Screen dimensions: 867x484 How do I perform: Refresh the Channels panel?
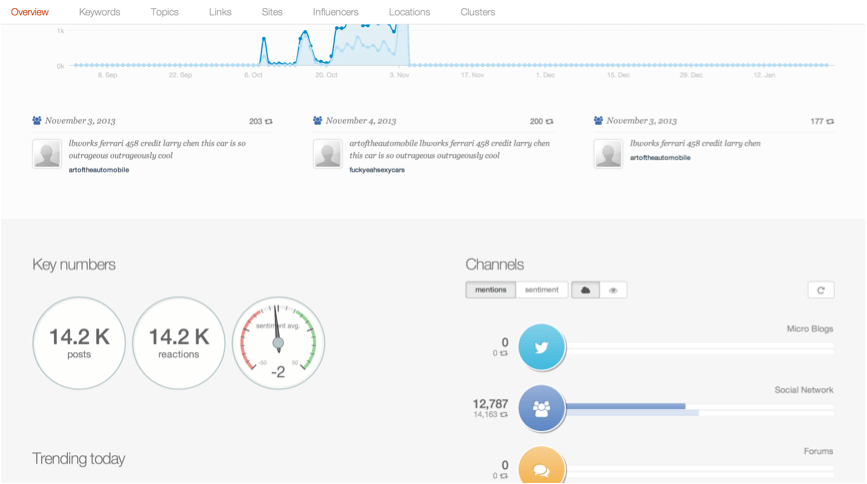pyautogui.click(x=820, y=290)
